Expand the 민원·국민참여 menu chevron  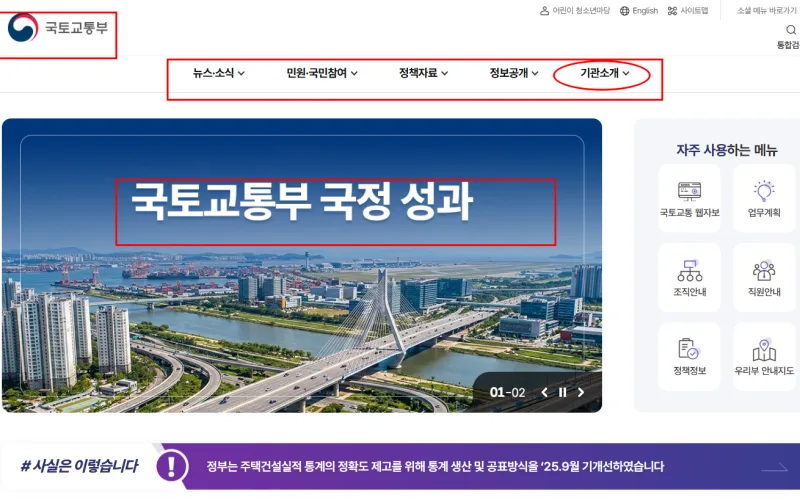354,73
